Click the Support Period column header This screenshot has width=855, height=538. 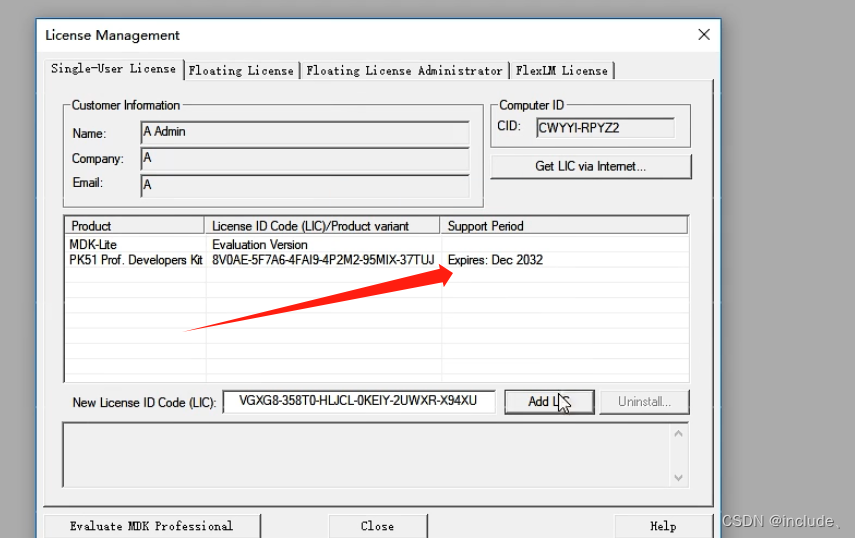[564, 226]
